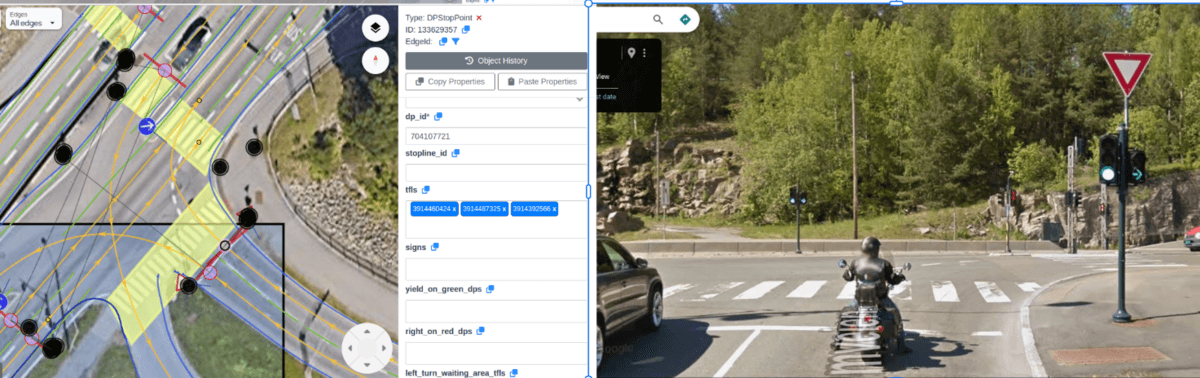The width and height of the screenshot is (1200, 378).
Task: Copy the signs field
Action: (434, 246)
